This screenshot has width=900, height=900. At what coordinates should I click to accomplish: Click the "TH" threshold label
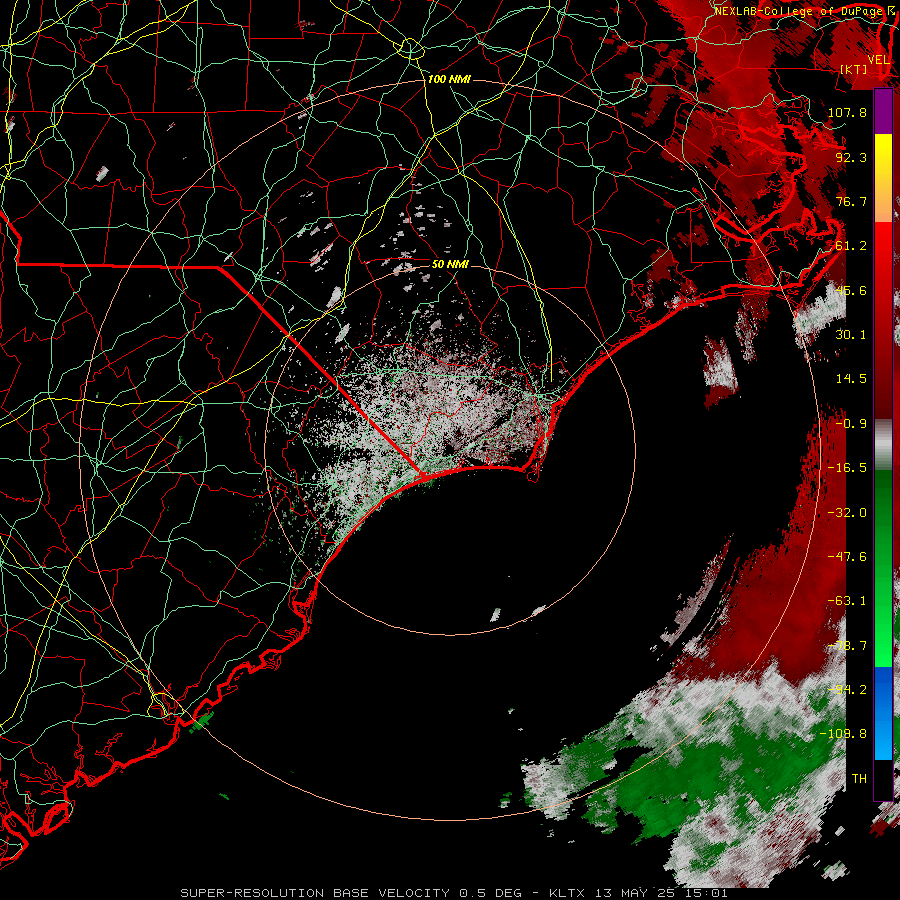pyautogui.click(x=859, y=779)
